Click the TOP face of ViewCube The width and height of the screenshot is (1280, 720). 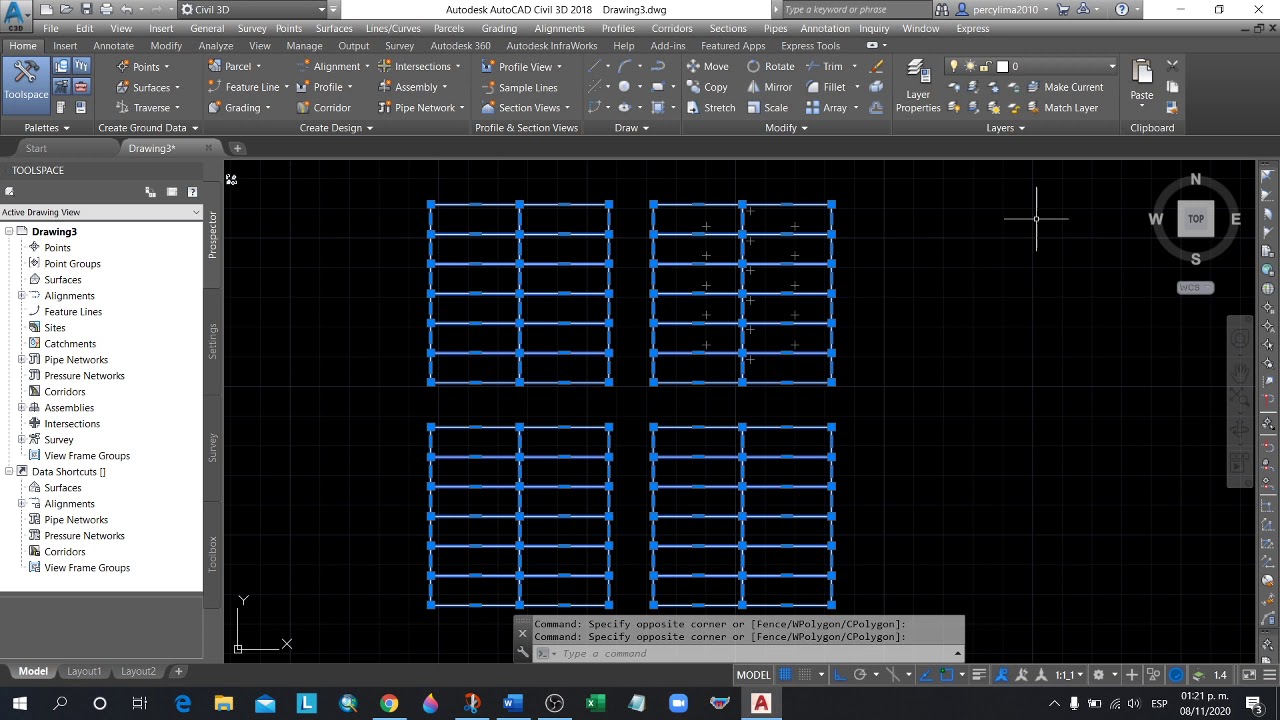coord(1195,219)
